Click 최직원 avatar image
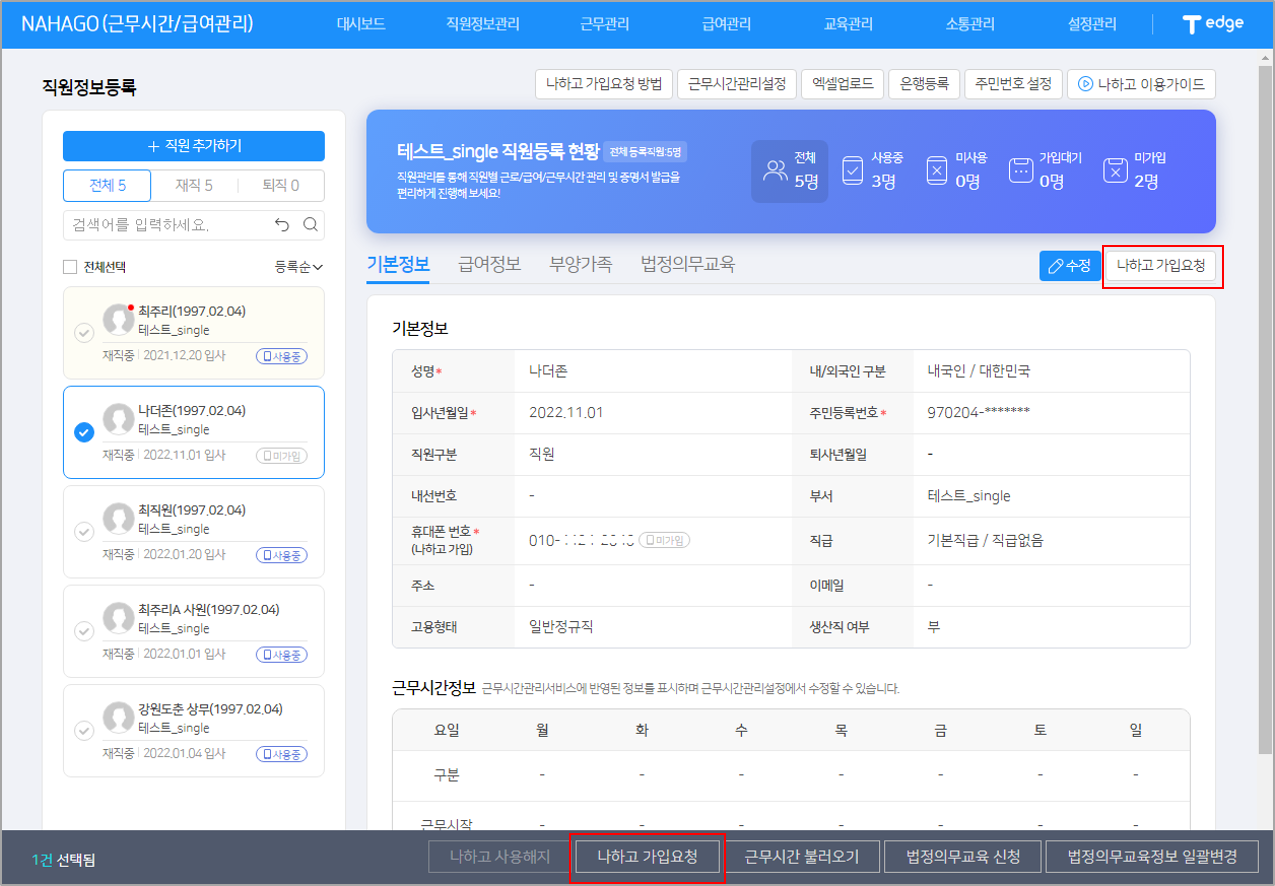The height and width of the screenshot is (886, 1275). (x=119, y=518)
